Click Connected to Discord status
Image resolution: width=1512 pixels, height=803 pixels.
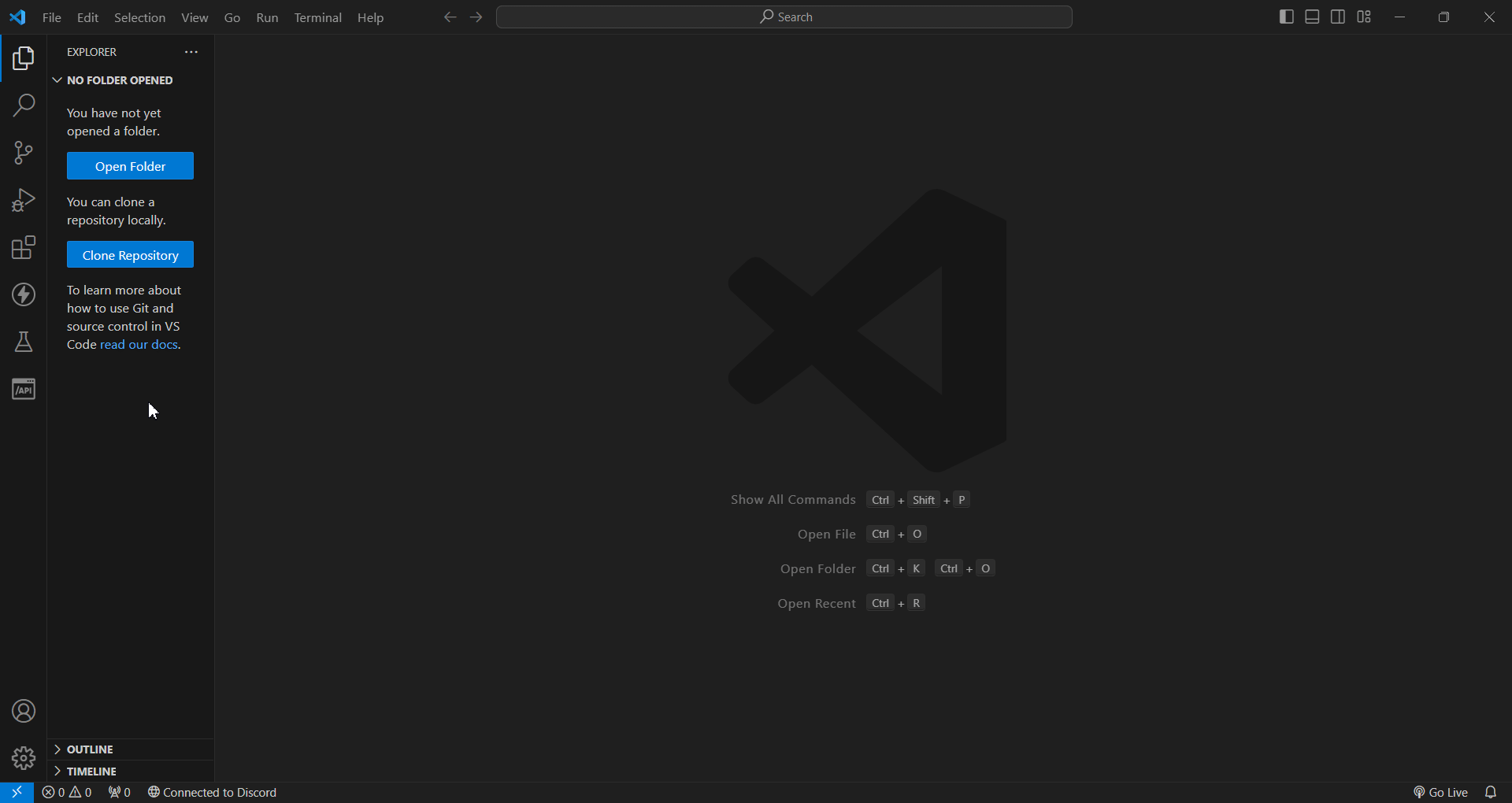(x=213, y=792)
